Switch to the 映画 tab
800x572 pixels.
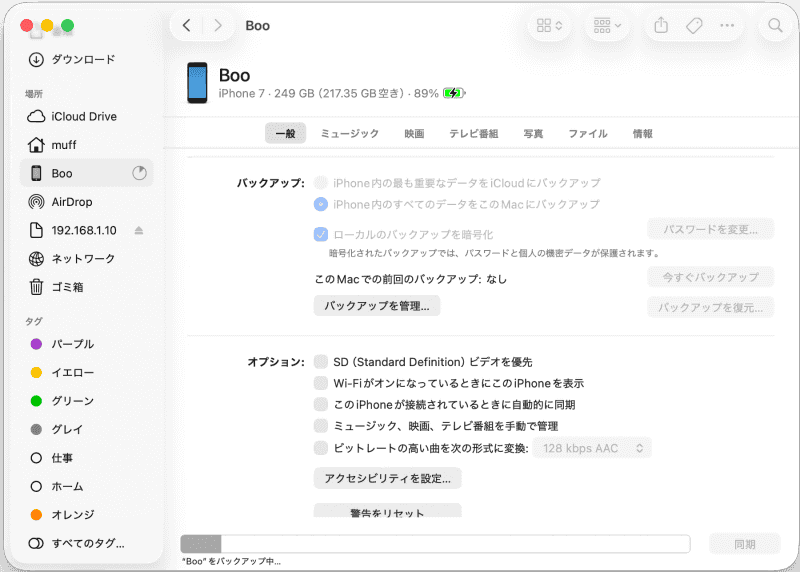click(414, 134)
